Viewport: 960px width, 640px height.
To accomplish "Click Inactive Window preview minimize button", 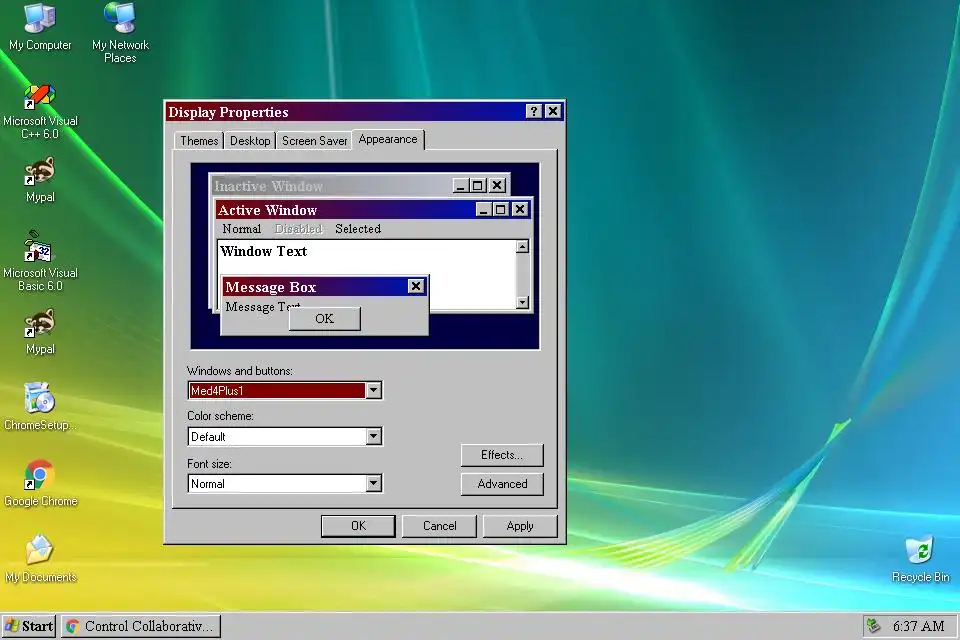I will 461,185.
